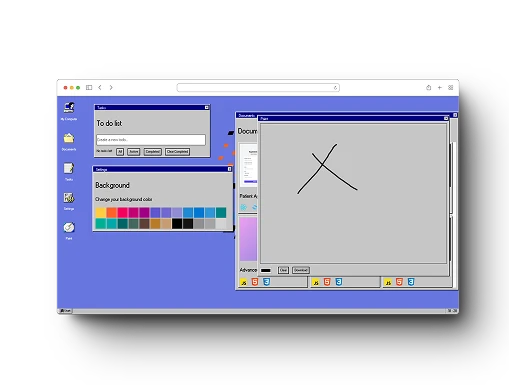Click the 'To do list' heading
This screenshot has height=387, width=516.
pos(109,123)
